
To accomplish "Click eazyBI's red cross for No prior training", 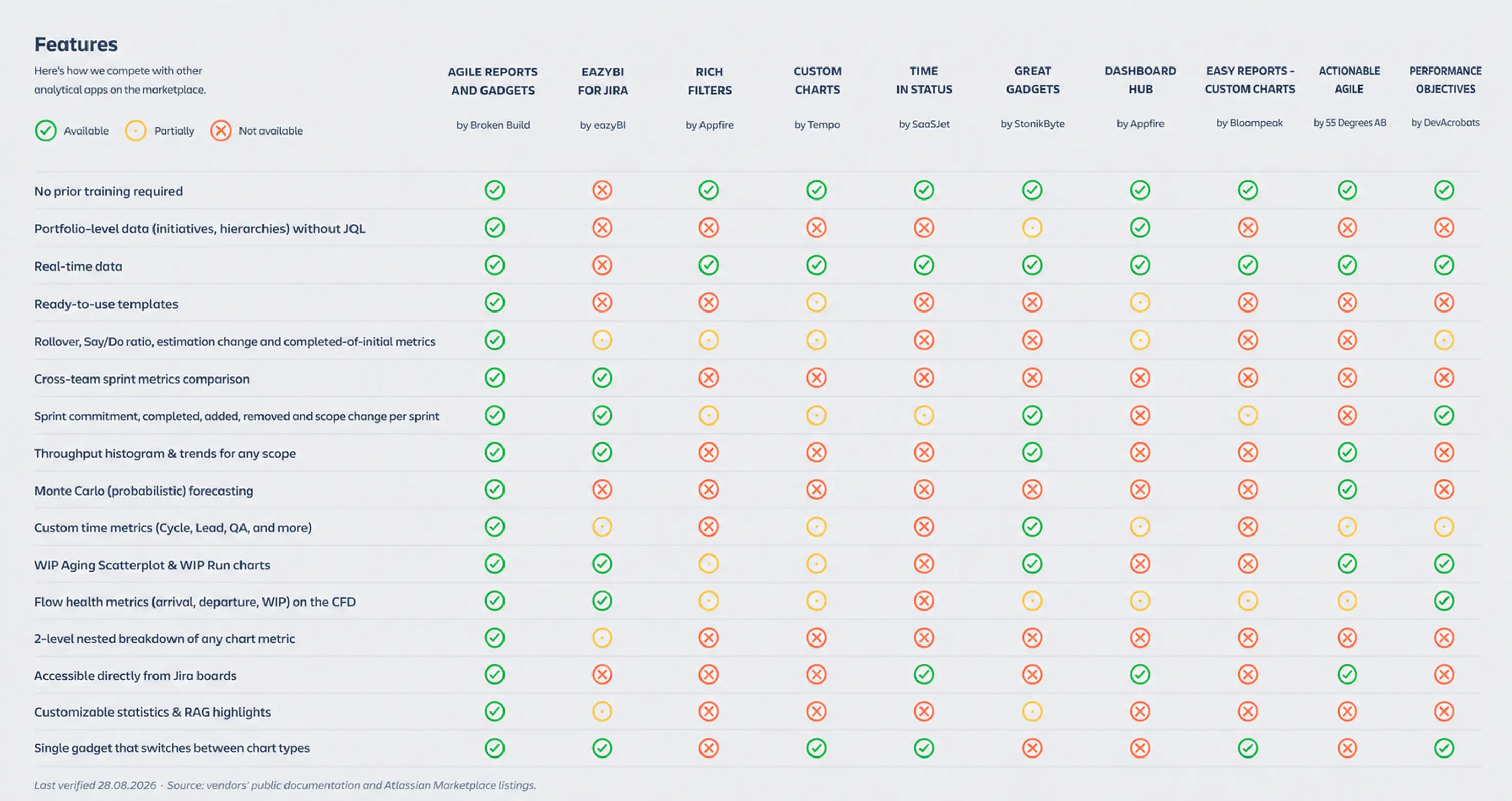I will click(602, 190).
